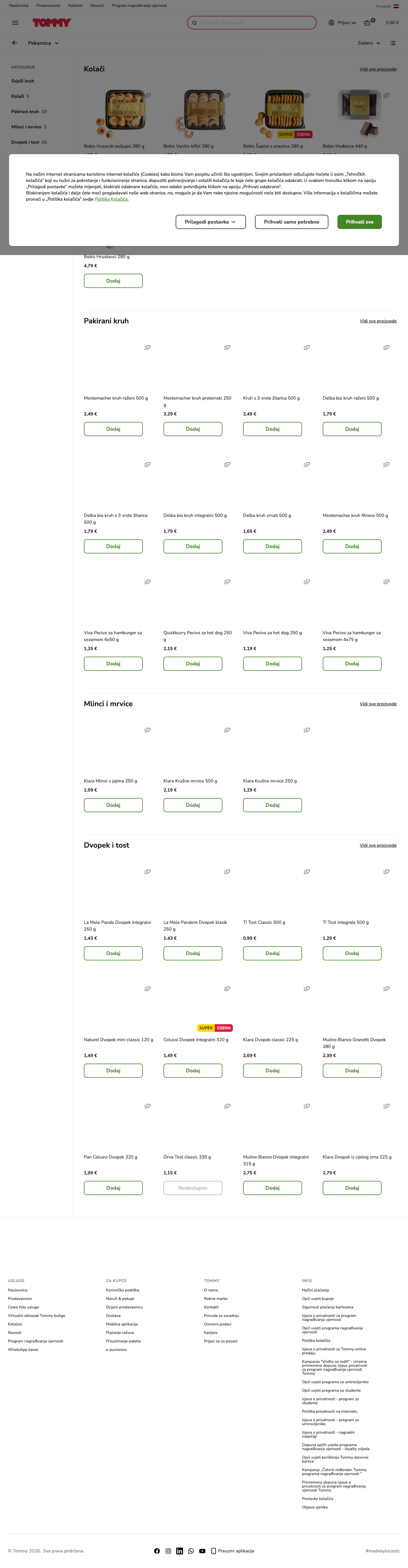Expand the Prilagodi postavke dropdown
The image size is (408, 1568).
coord(210,222)
